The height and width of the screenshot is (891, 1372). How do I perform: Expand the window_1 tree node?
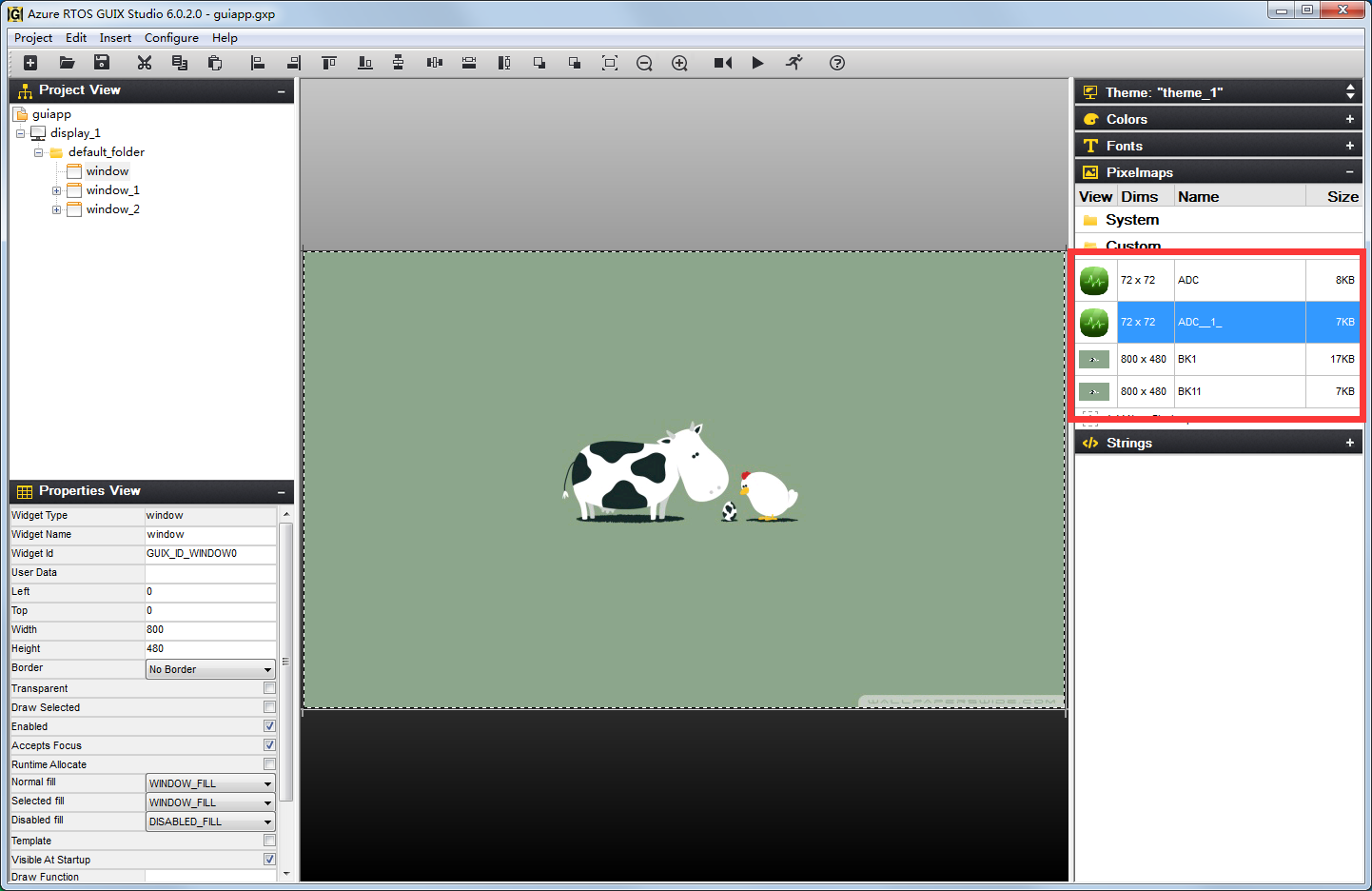(x=56, y=190)
